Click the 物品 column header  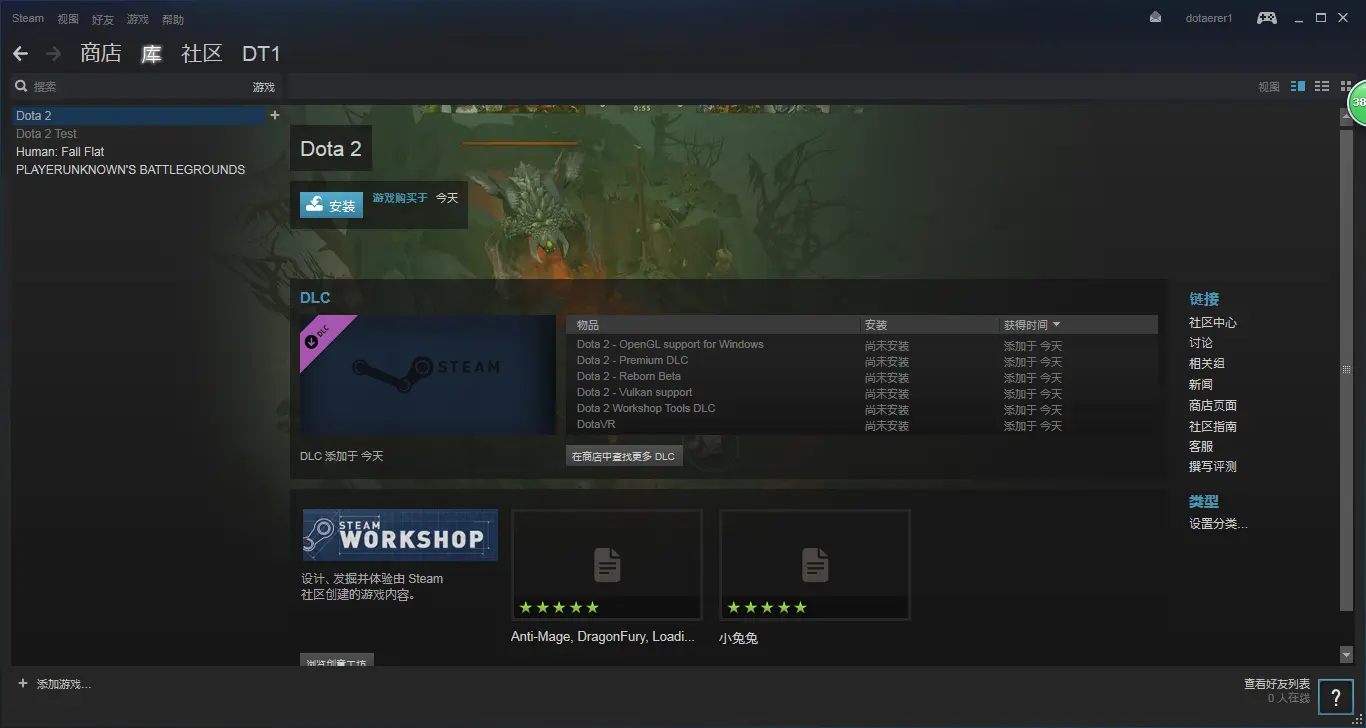click(713, 325)
